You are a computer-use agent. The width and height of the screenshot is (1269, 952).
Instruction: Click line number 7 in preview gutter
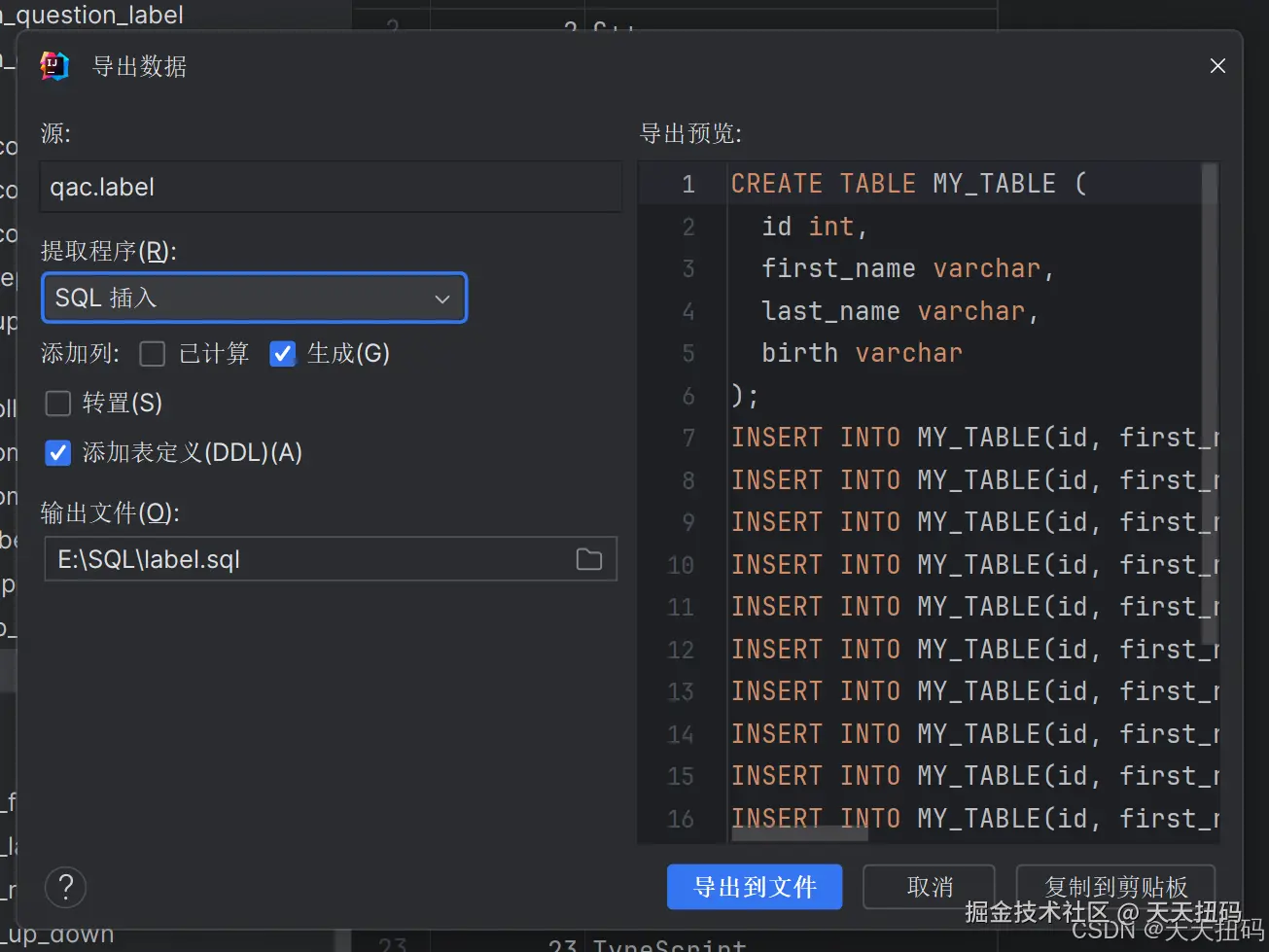(x=688, y=438)
